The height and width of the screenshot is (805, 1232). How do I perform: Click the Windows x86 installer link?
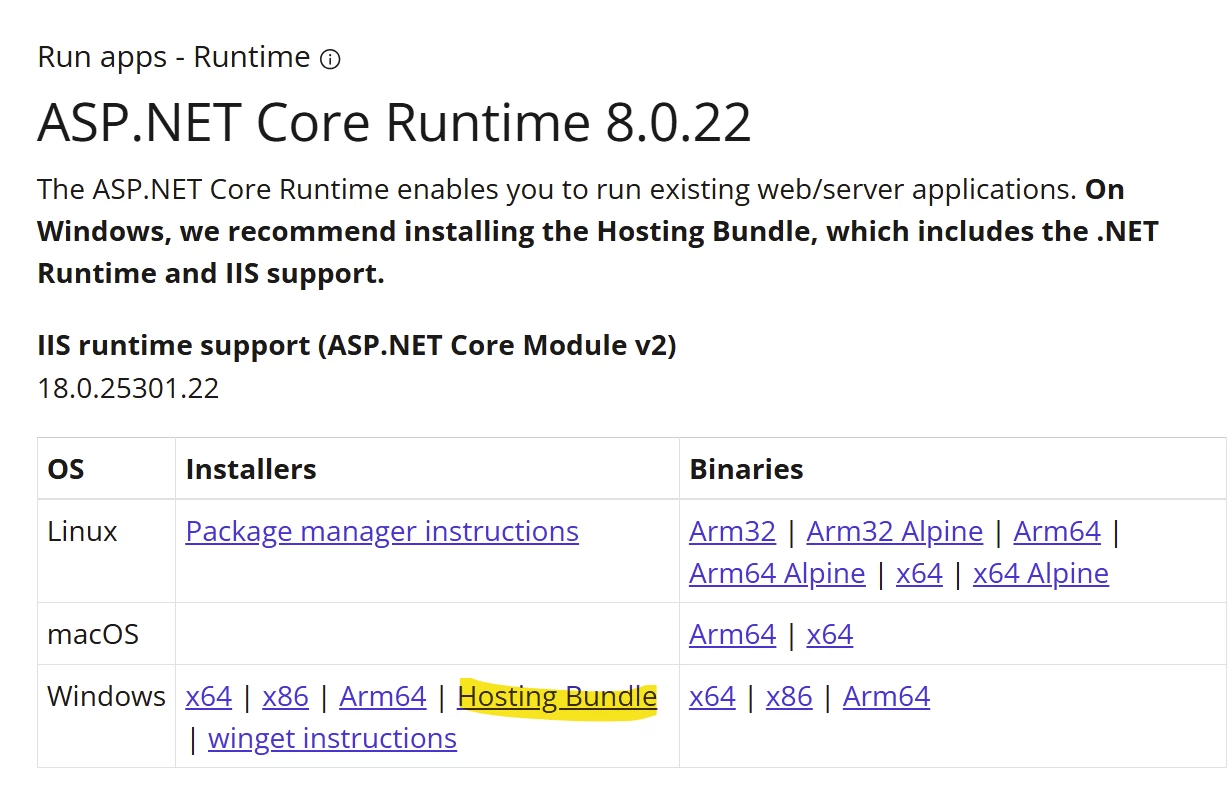click(x=285, y=696)
